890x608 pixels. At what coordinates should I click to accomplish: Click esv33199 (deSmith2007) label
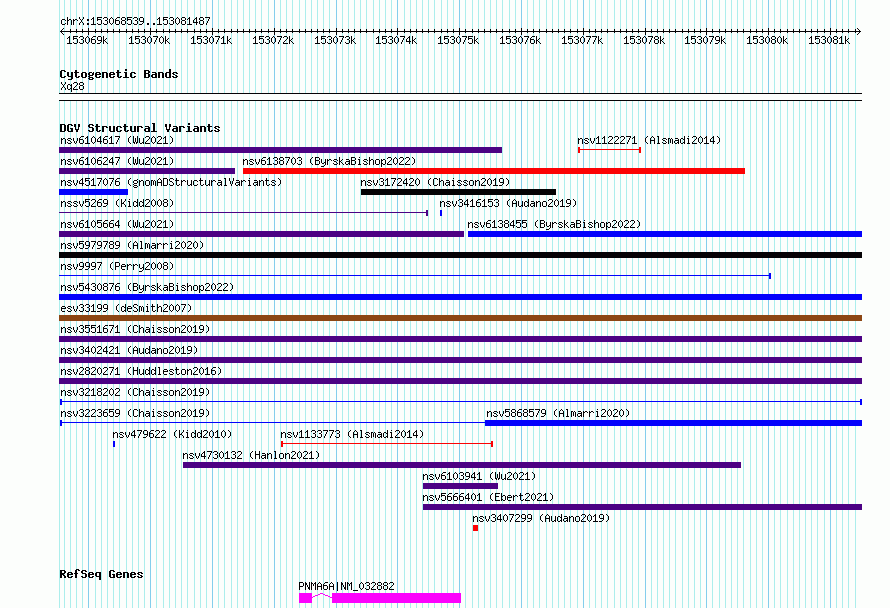tap(126, 308)
